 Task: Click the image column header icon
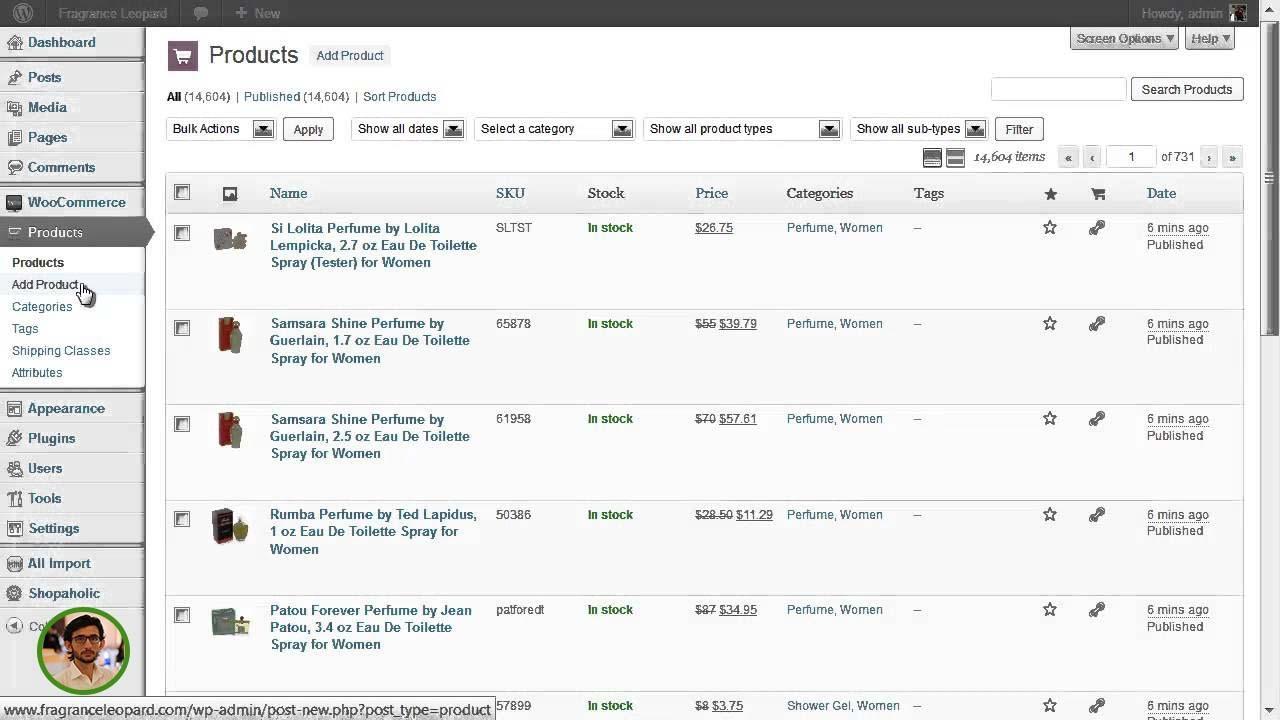pyautogui.click(x=230, y=192)
